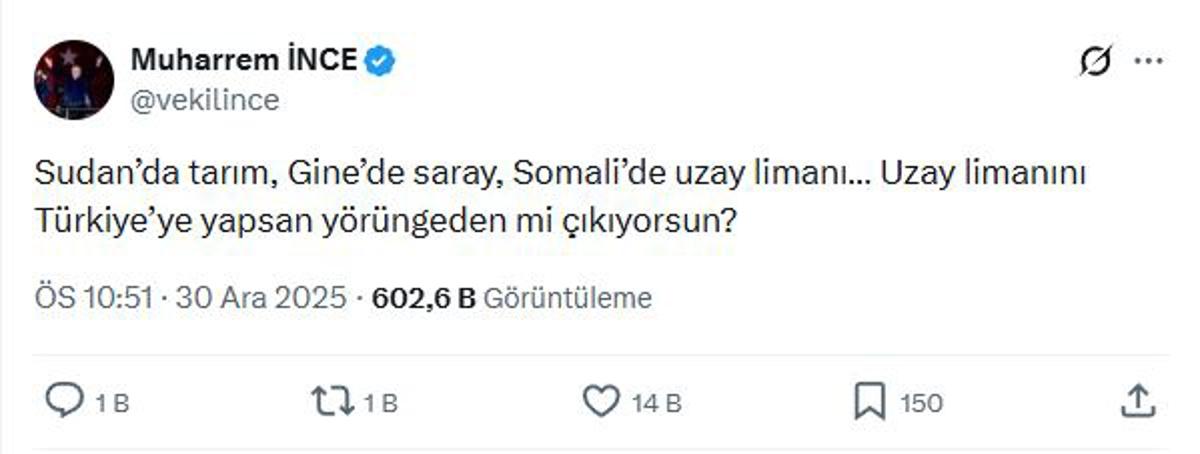Screen dimensions: 1200x454
Task: Click the reply speech bubble icon
Action: coord(67,402)
